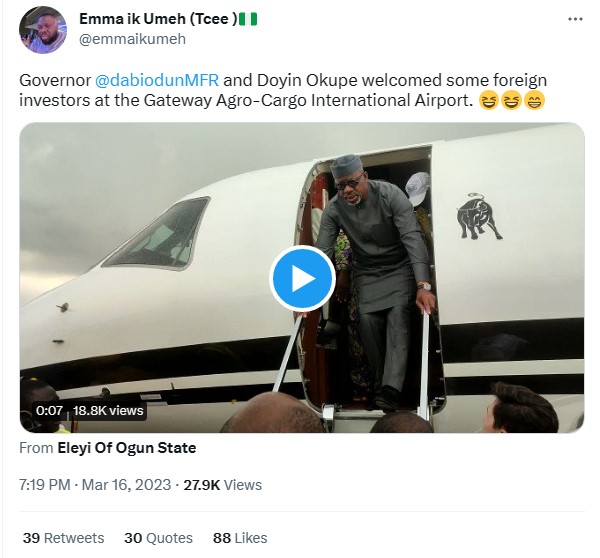This screenshot has height=558, width=600.
Task: Open the @dabiodunMFR mention link
Action: pos(150,79)
